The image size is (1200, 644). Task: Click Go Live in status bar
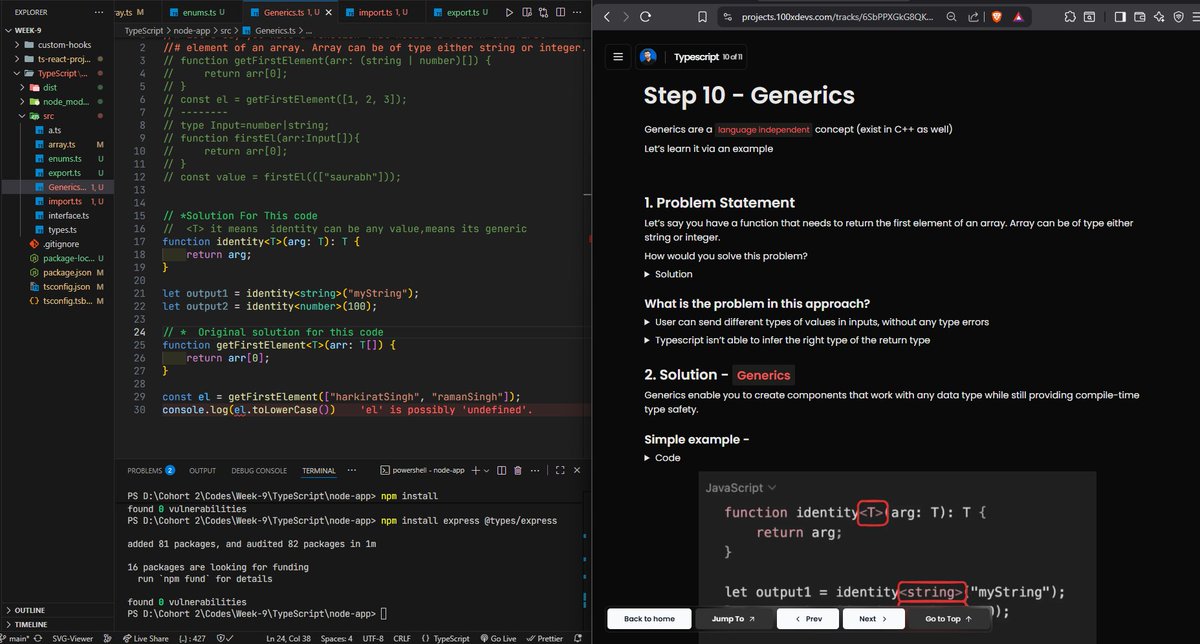[497, 637]
